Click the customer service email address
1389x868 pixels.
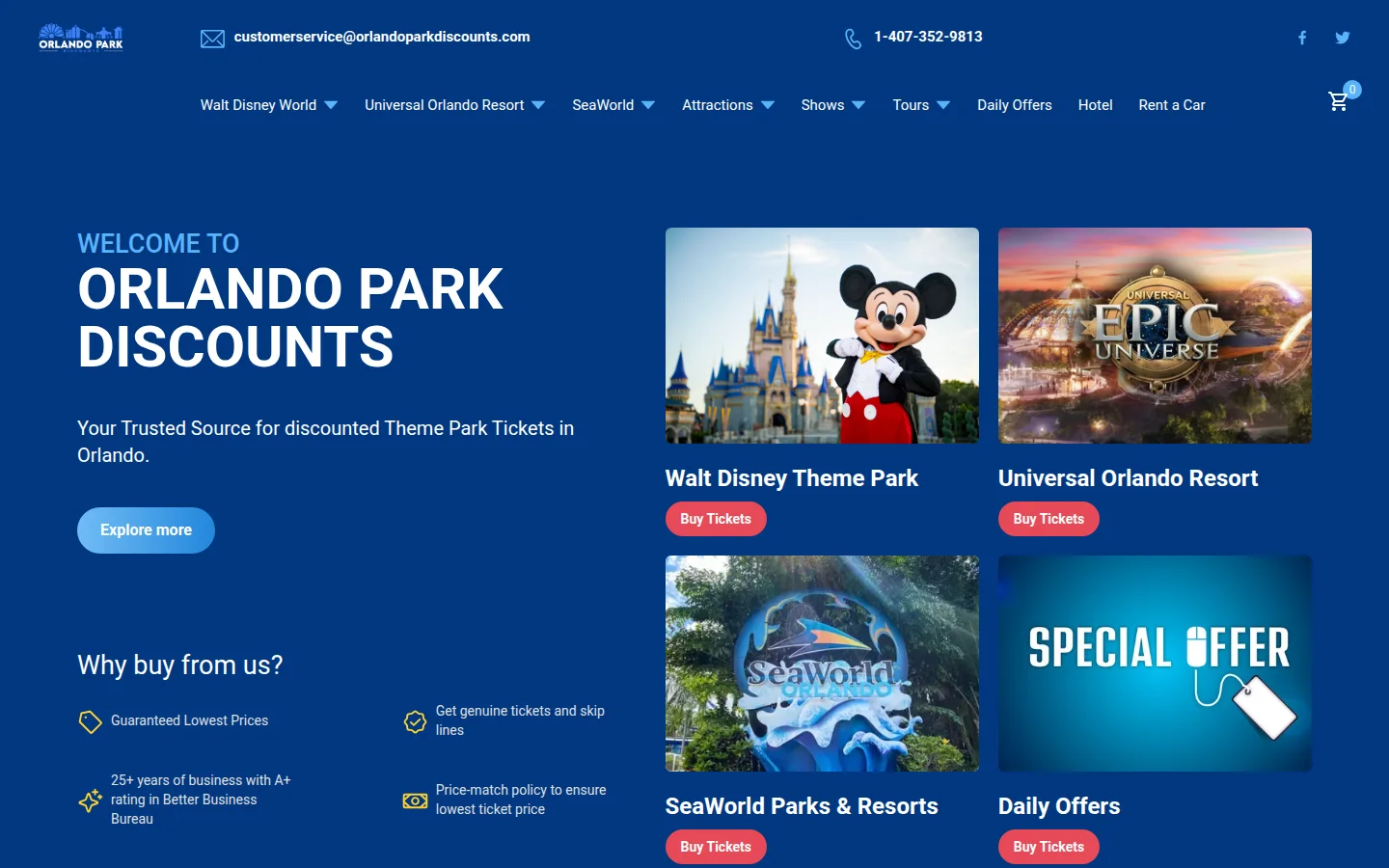click(x=382, y=37)
